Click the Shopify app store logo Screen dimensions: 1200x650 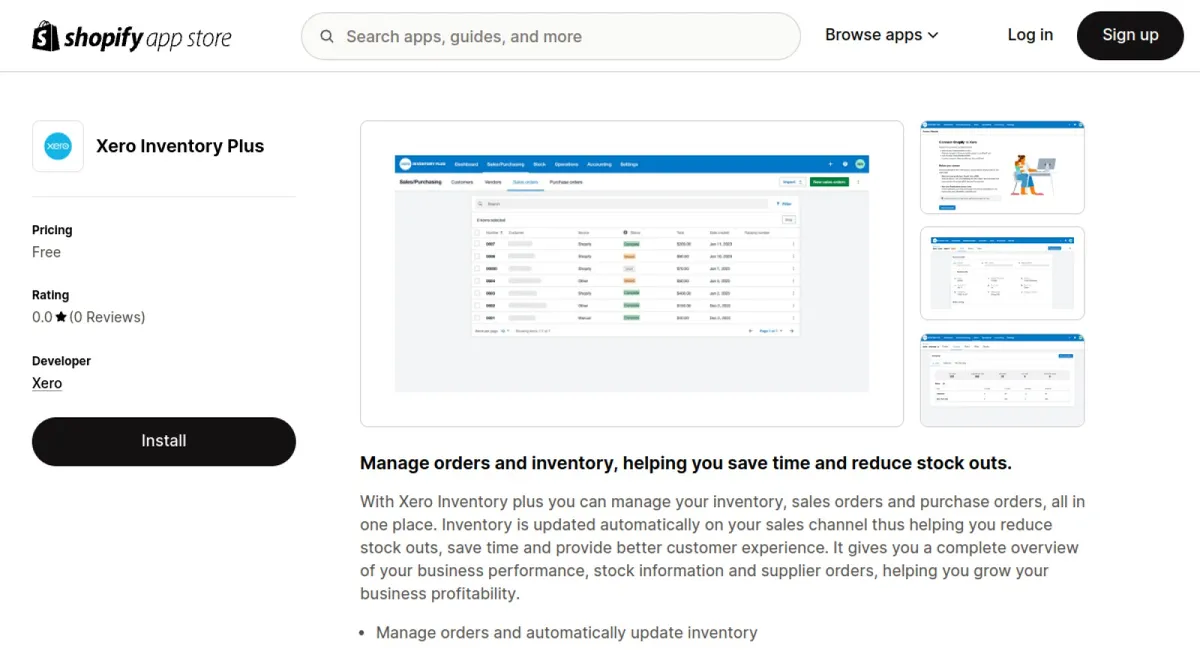coord(131,37)
